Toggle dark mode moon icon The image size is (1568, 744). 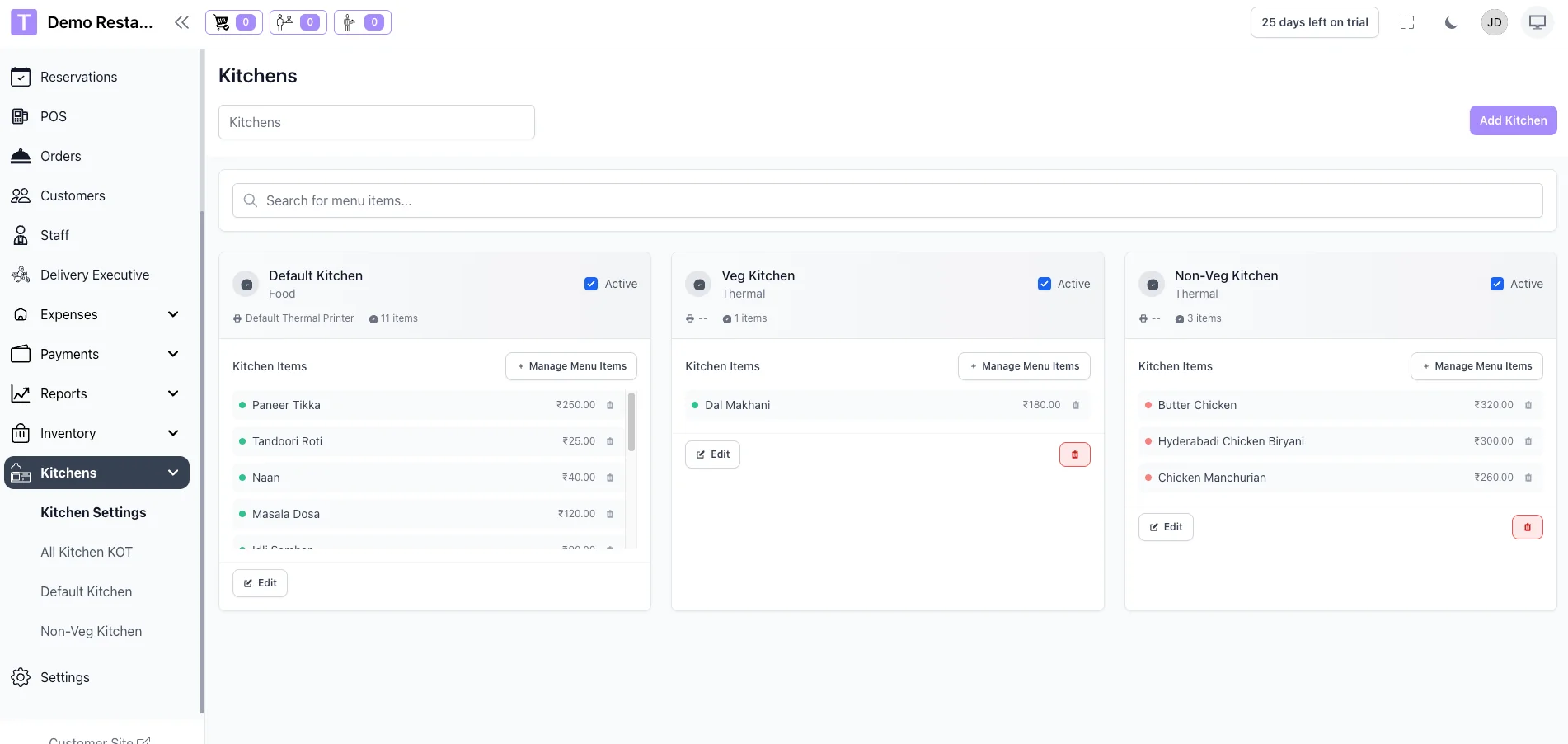pos(1451,23)
